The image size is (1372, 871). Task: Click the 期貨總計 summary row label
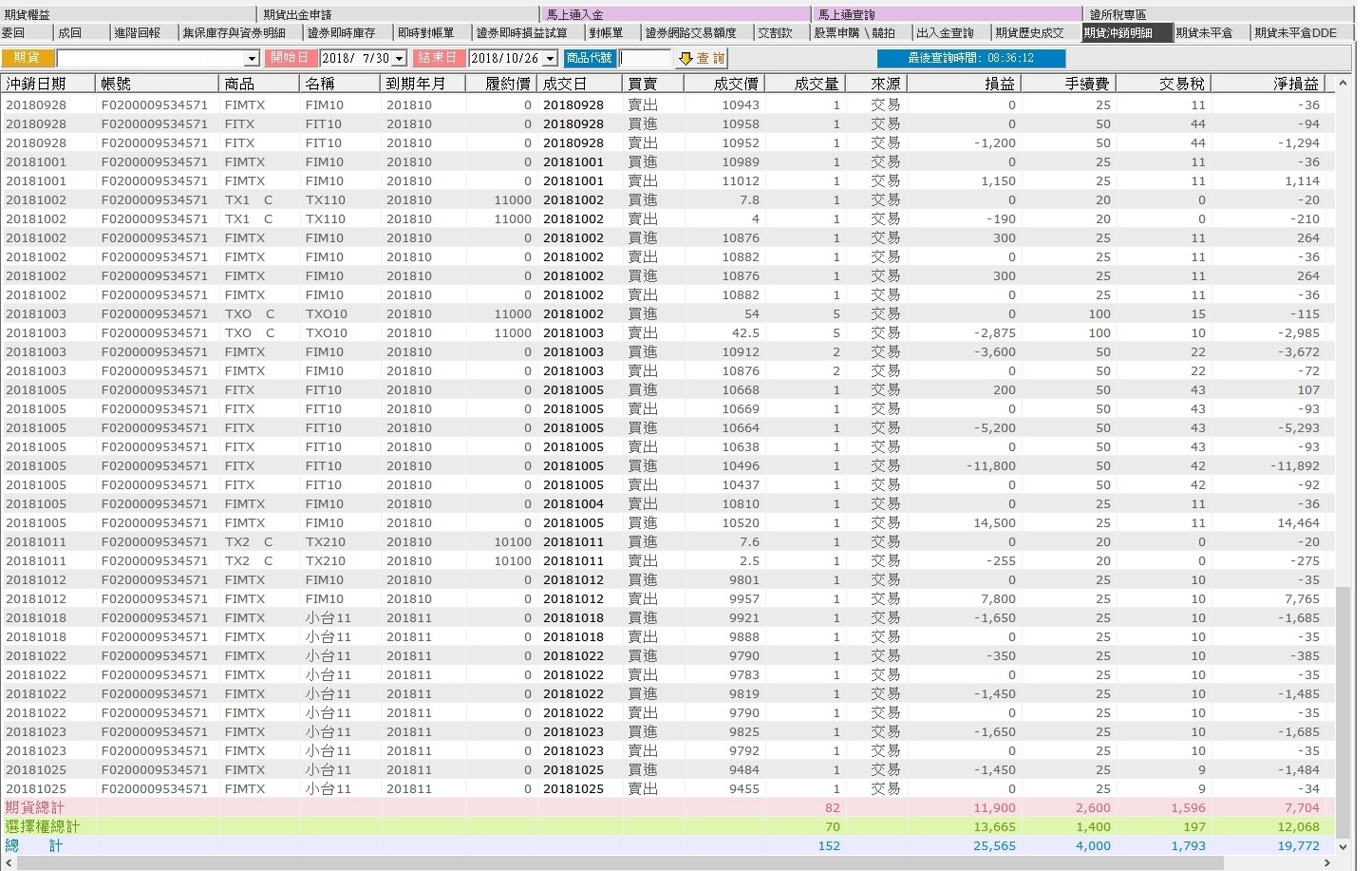[x=35, y=808]
